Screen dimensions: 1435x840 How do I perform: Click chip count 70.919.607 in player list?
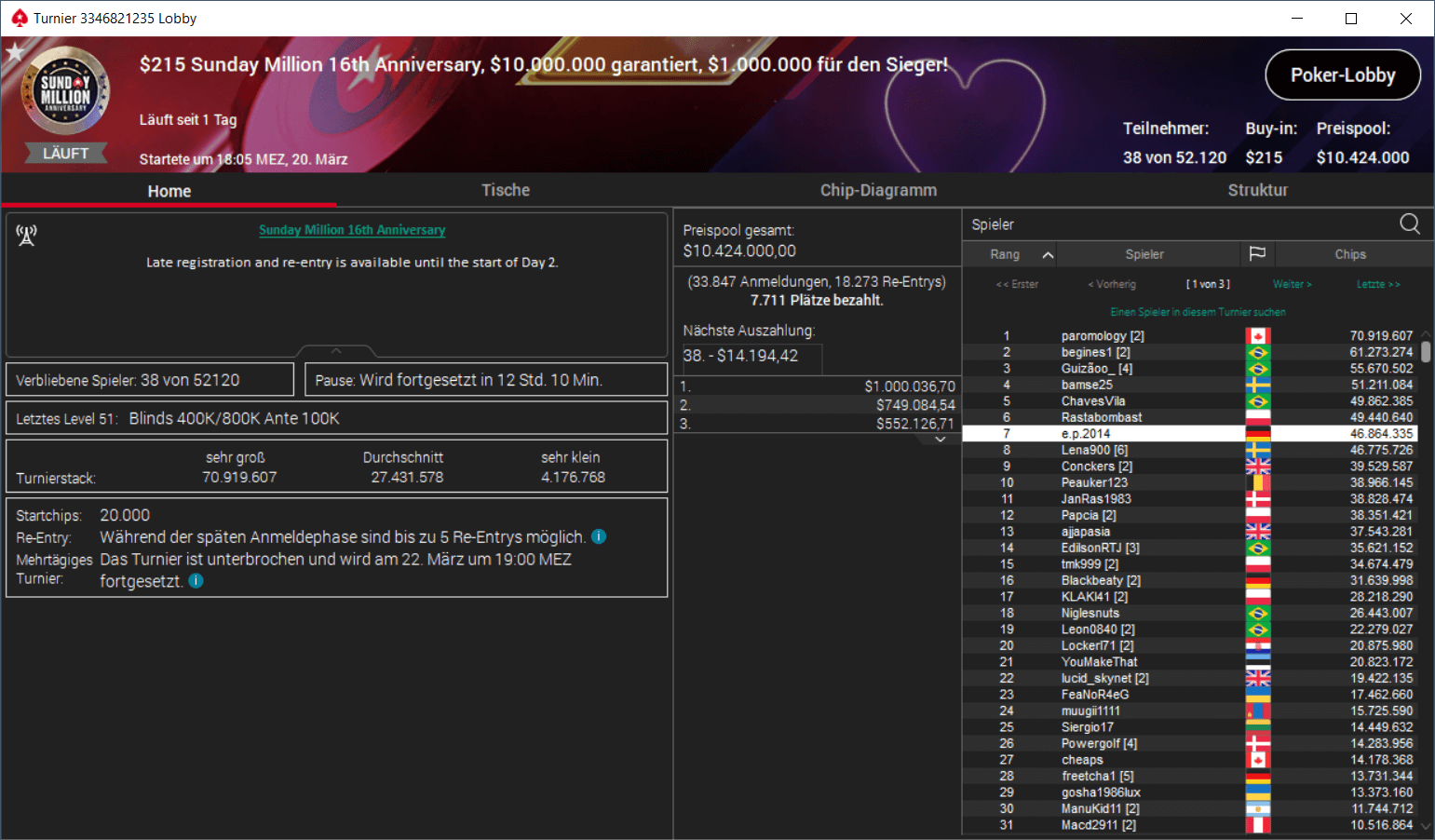click(x=1381, y=336)
